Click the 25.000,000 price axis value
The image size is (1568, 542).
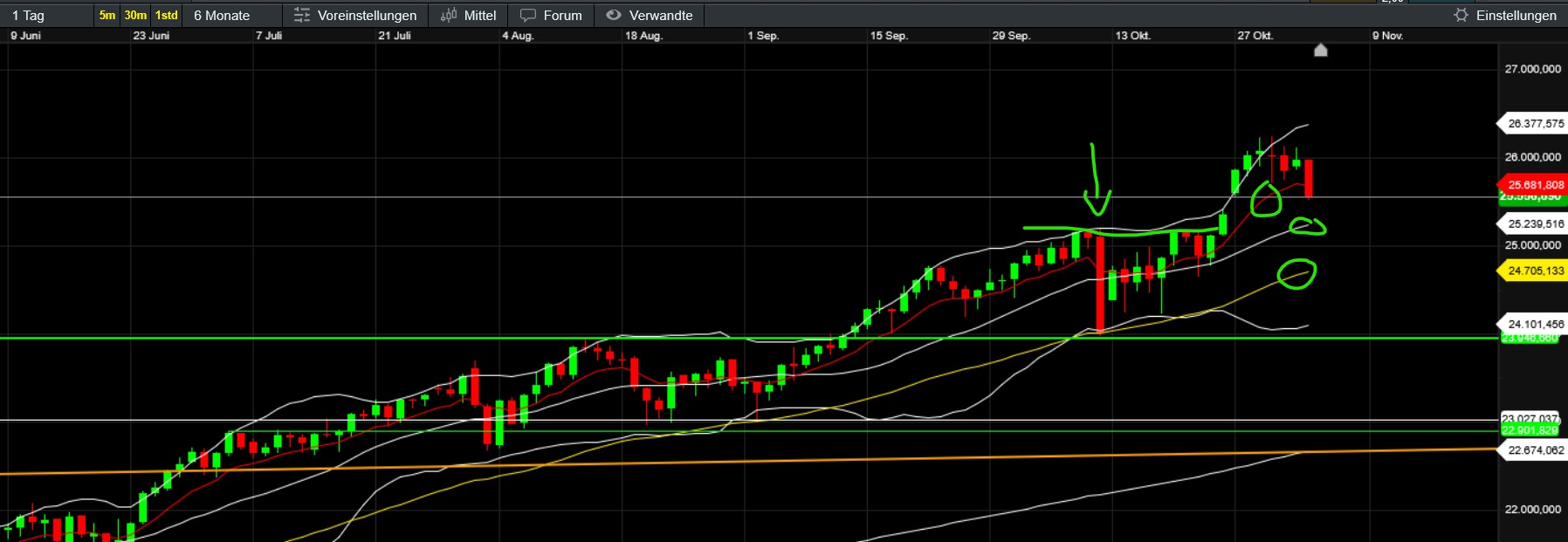tap(1533, 245)
